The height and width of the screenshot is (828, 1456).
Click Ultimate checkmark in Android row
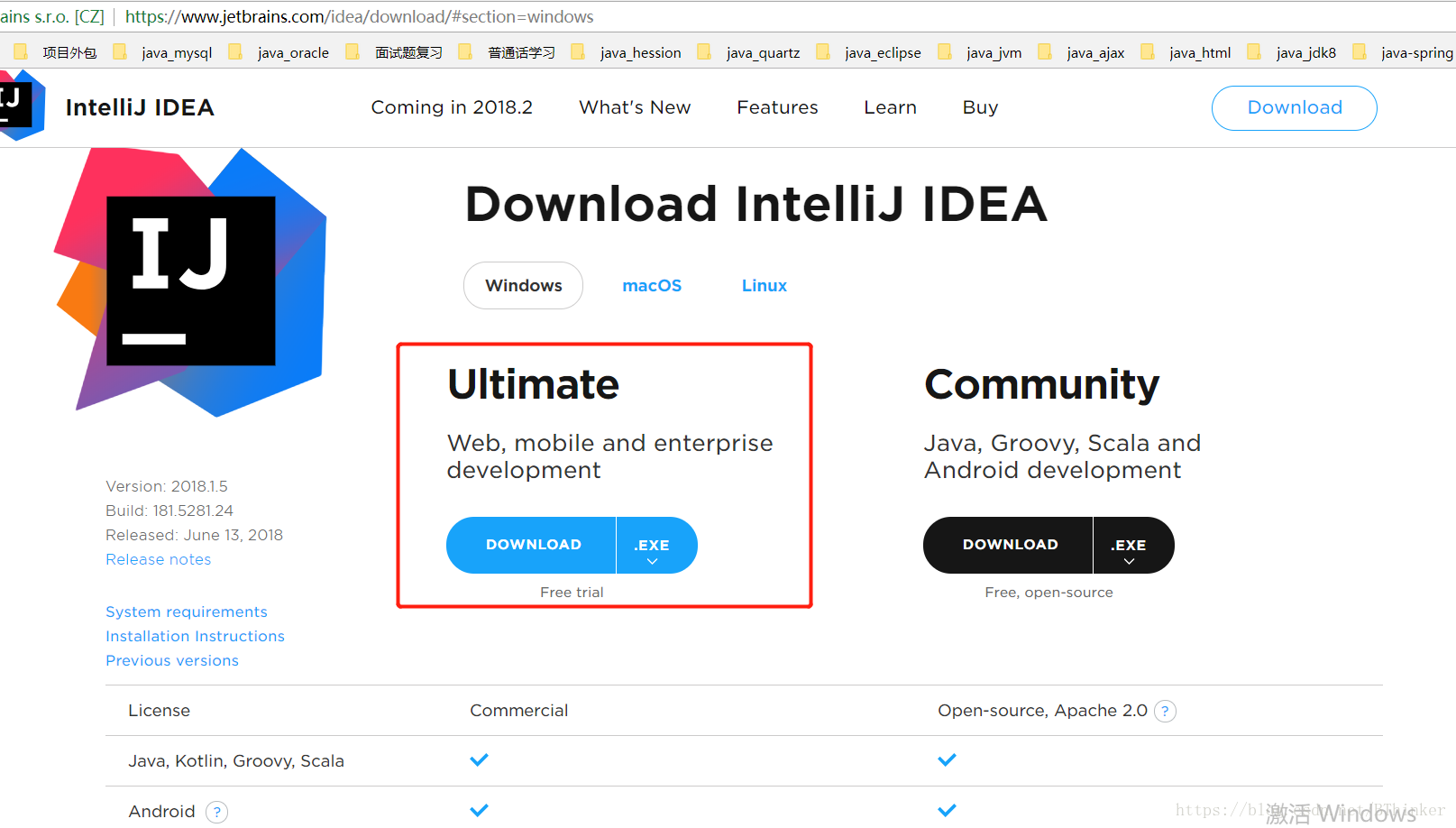(479, 811)
